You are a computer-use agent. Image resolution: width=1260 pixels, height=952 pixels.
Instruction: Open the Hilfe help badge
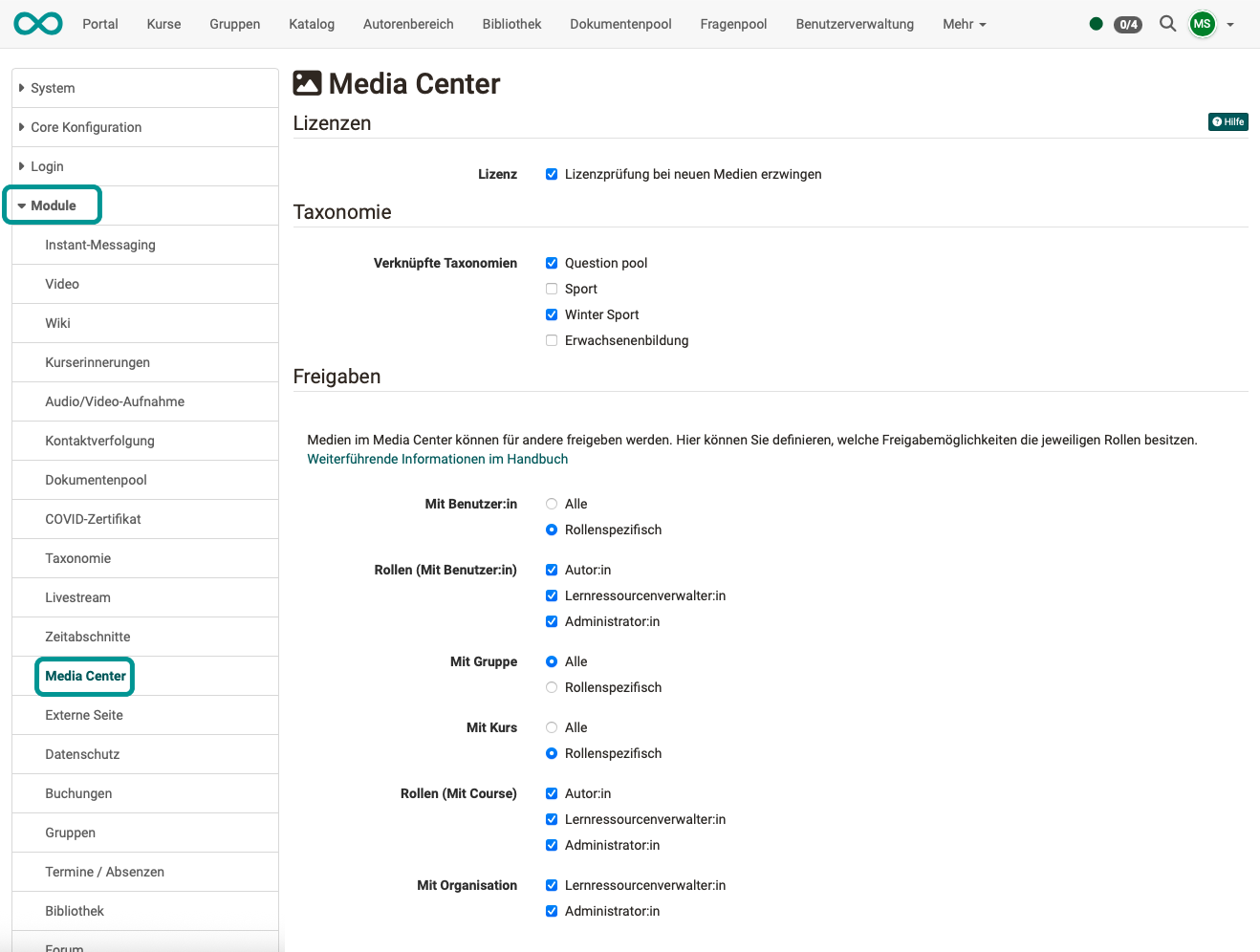[x=1227, y=121]
